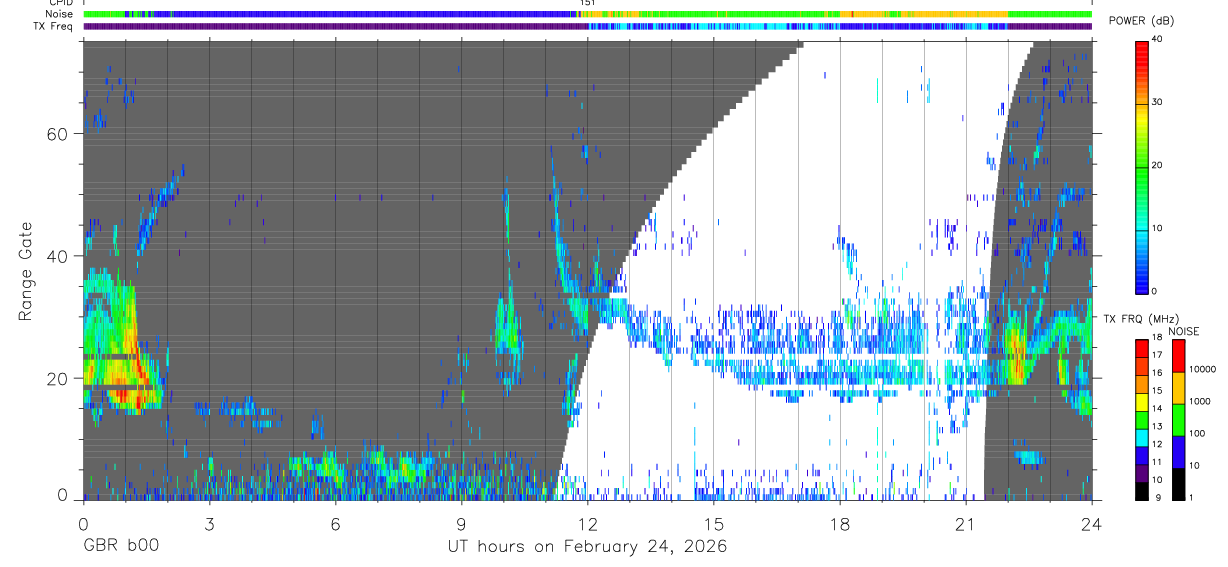Click the 'Noise' row label at top left
Image resolution: width=1228 pixels, height=567 pixels.
(x=59, y=14)
